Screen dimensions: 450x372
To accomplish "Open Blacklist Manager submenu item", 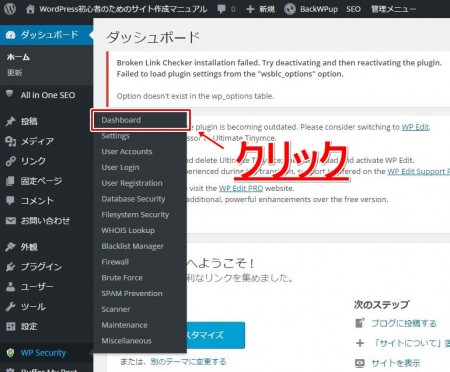I will [x=133, y=246].
